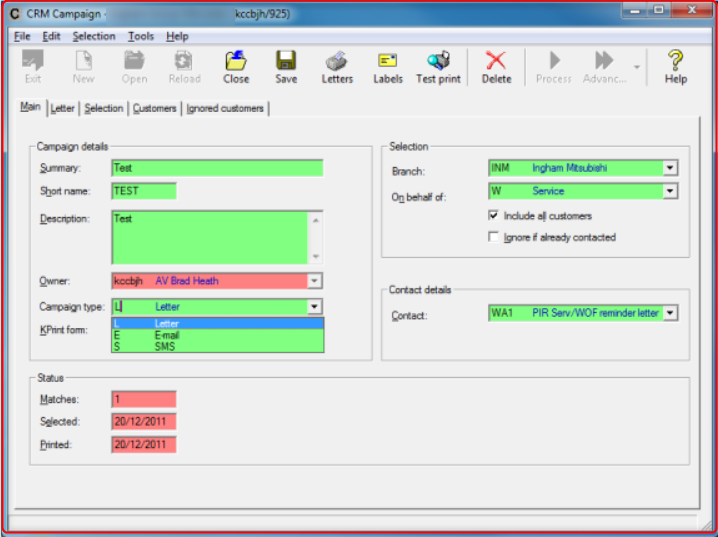Go to the Customers tab
This screenshot has width=718, height=537.
click(154, 109)
